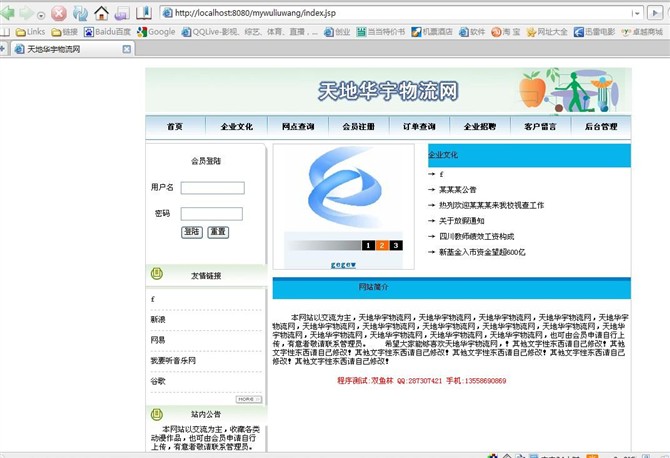
Task: Open the Baidu百度 bookmark
Action: click(x=108, y=32)
